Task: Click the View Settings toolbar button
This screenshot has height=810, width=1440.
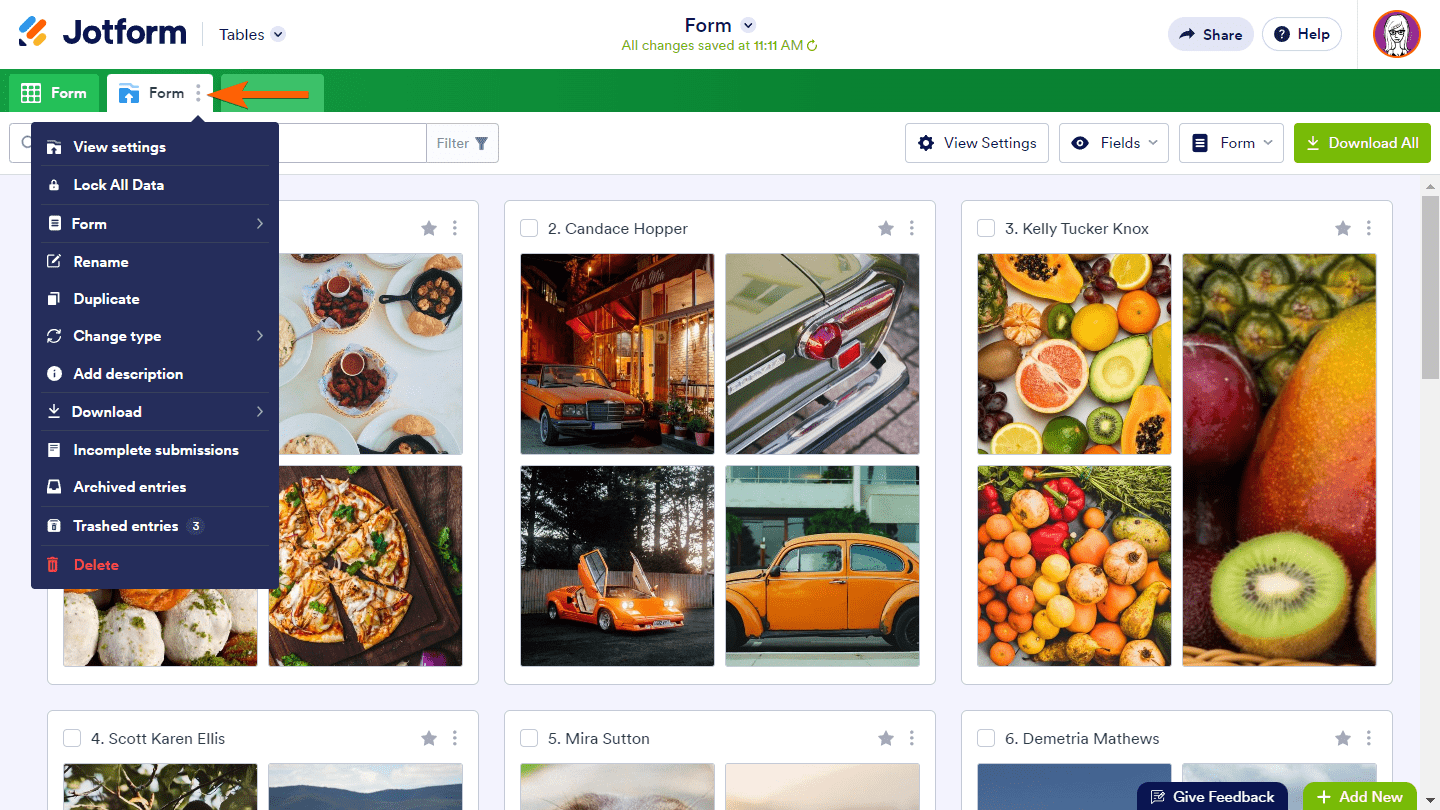Action: point(977,143)
